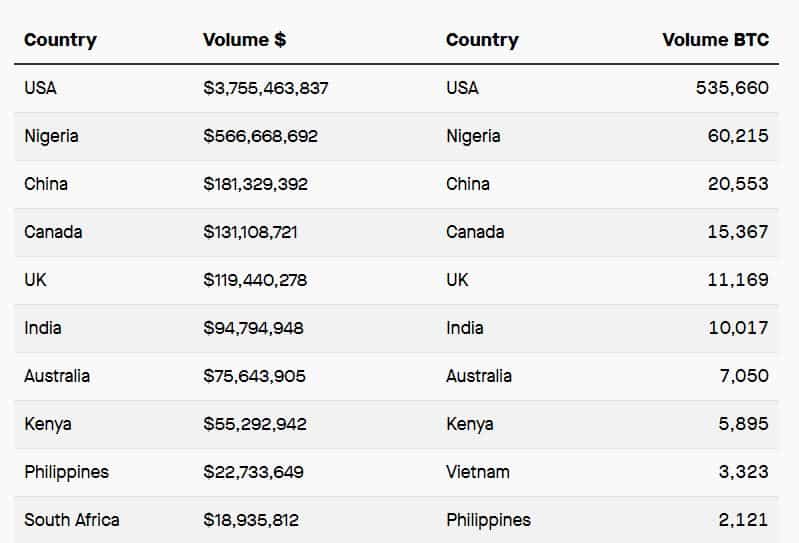Click Australia's $75,643,905 cell
The width and height of the screenshot is (799, 543).
tap(254, 376)
